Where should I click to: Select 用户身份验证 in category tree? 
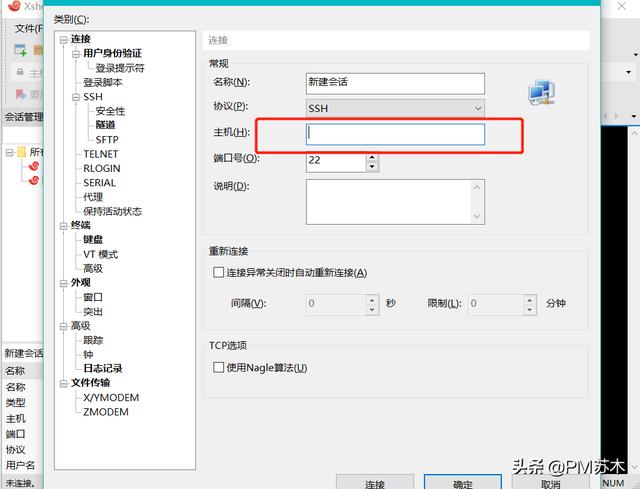point(112,53)
